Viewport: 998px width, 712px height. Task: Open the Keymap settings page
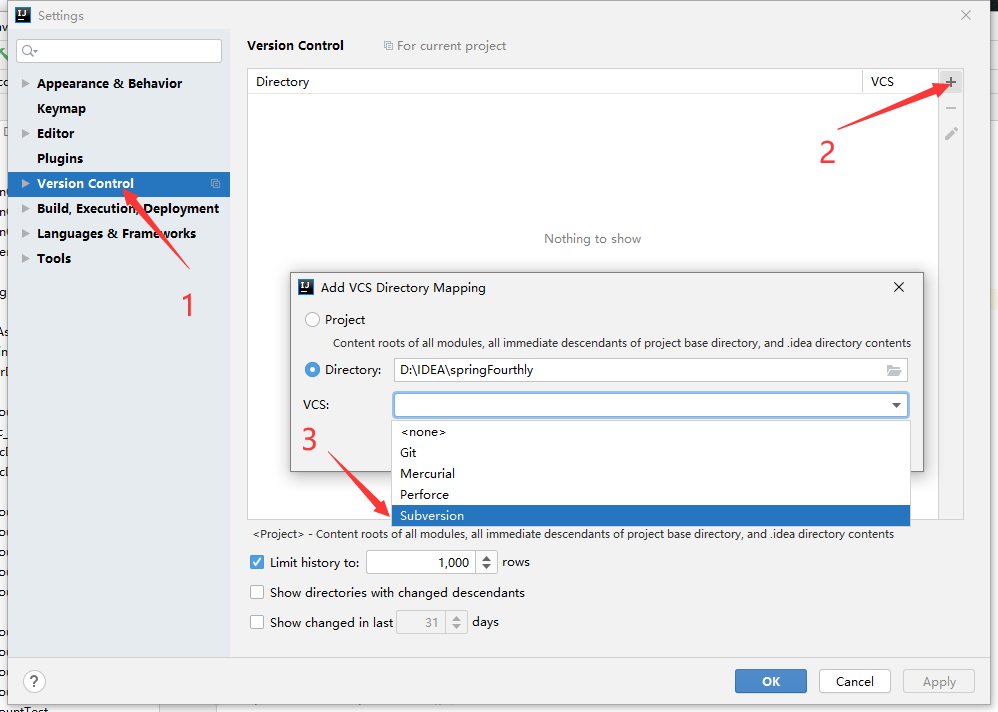tap(61, 109)
